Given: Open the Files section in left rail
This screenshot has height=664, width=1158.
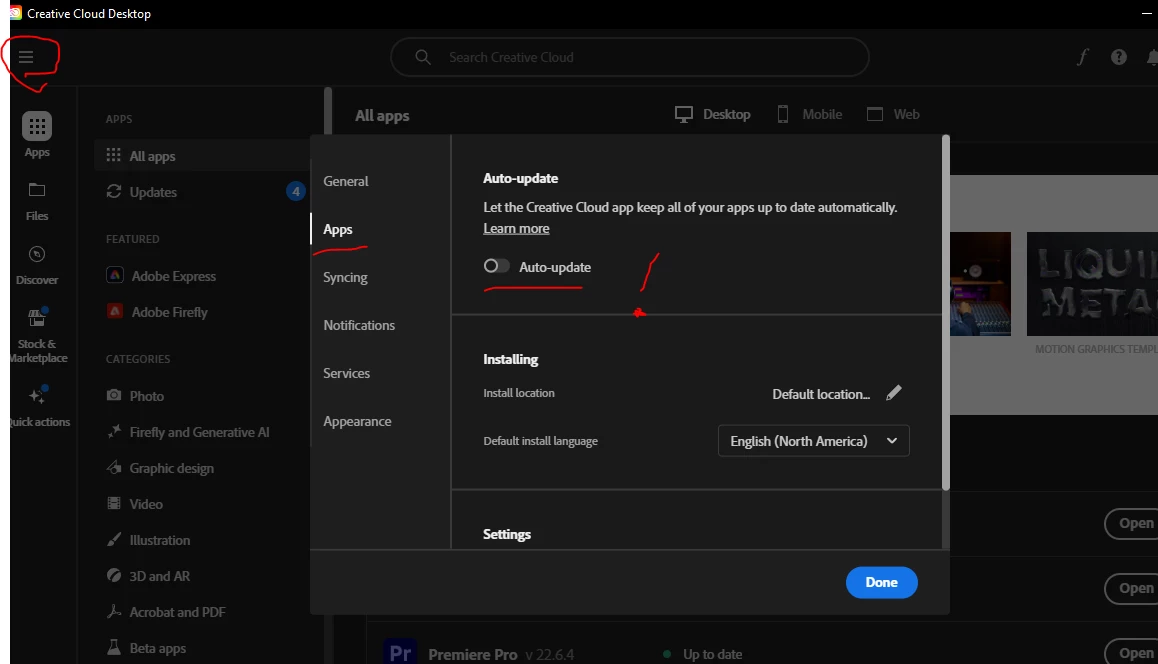Looking at the screenshot, I should (36, 201).
